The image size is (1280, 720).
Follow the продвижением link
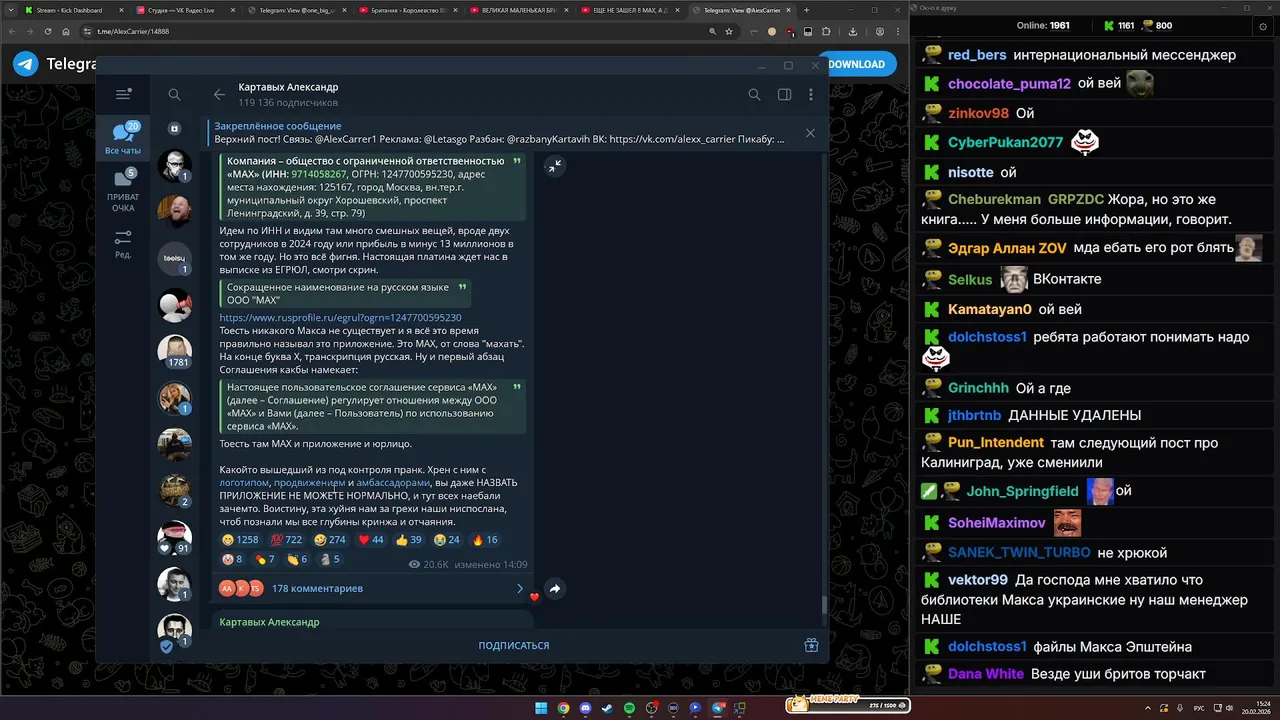point(309,482)
